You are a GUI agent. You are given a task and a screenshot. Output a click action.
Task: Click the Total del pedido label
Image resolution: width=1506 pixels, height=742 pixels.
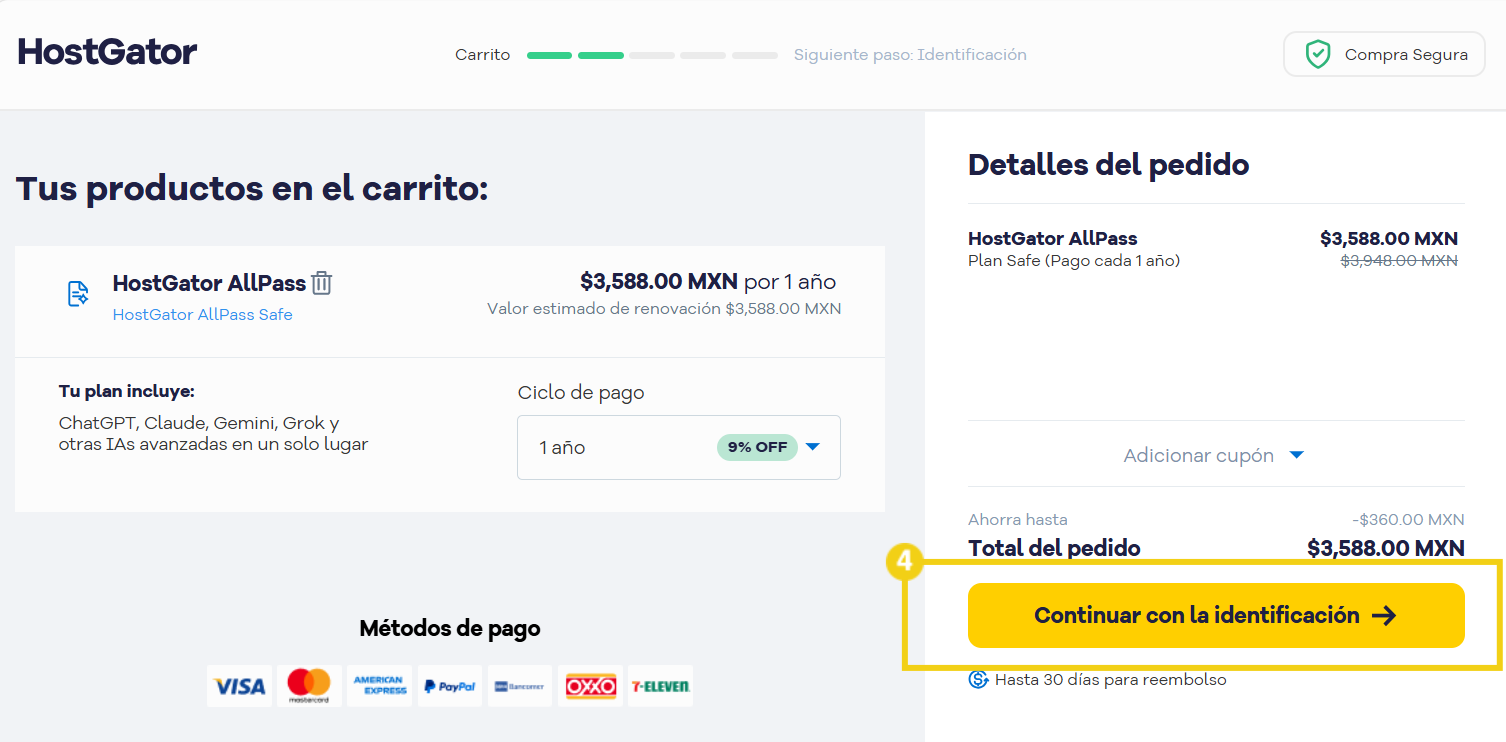tap(1054, 548)
